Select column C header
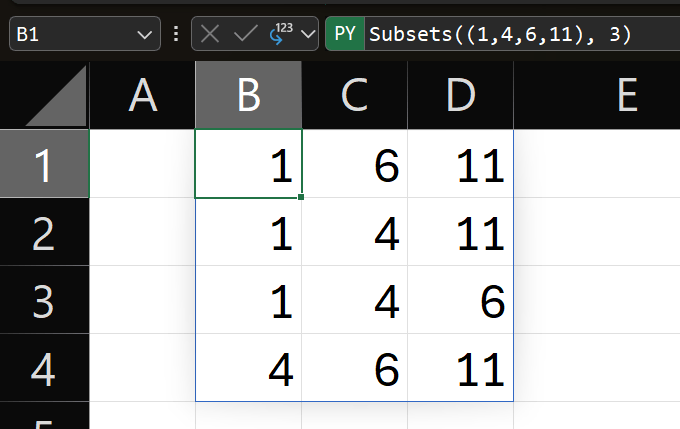680x429 pixels. click(354, 95)
